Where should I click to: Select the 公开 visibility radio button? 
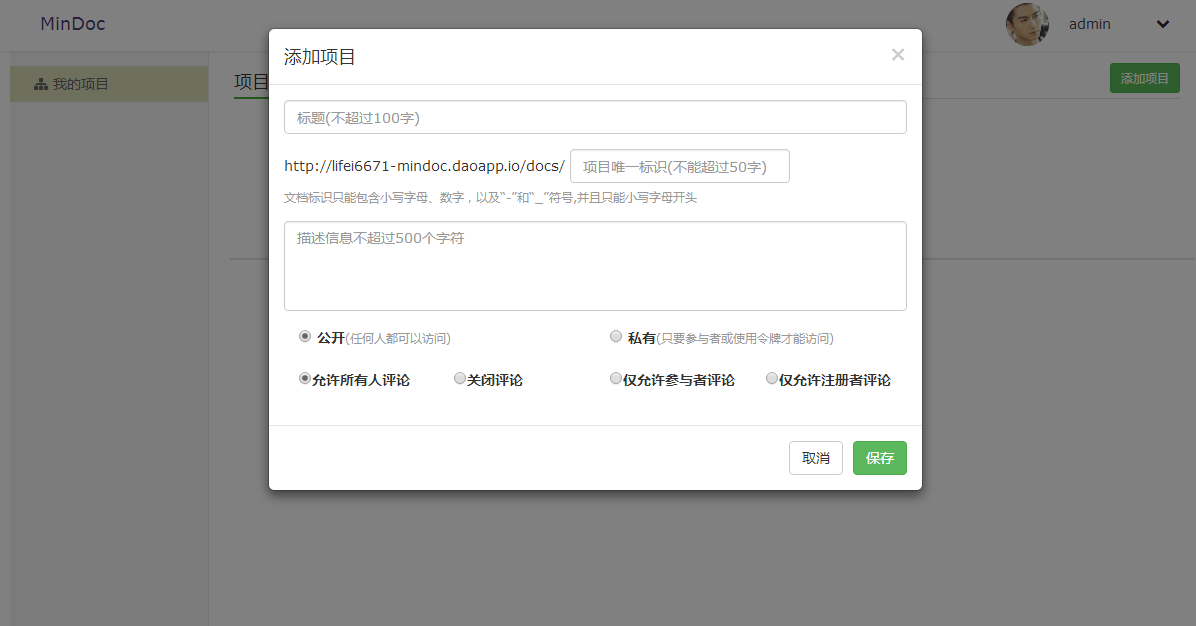(x=305, y=337)
